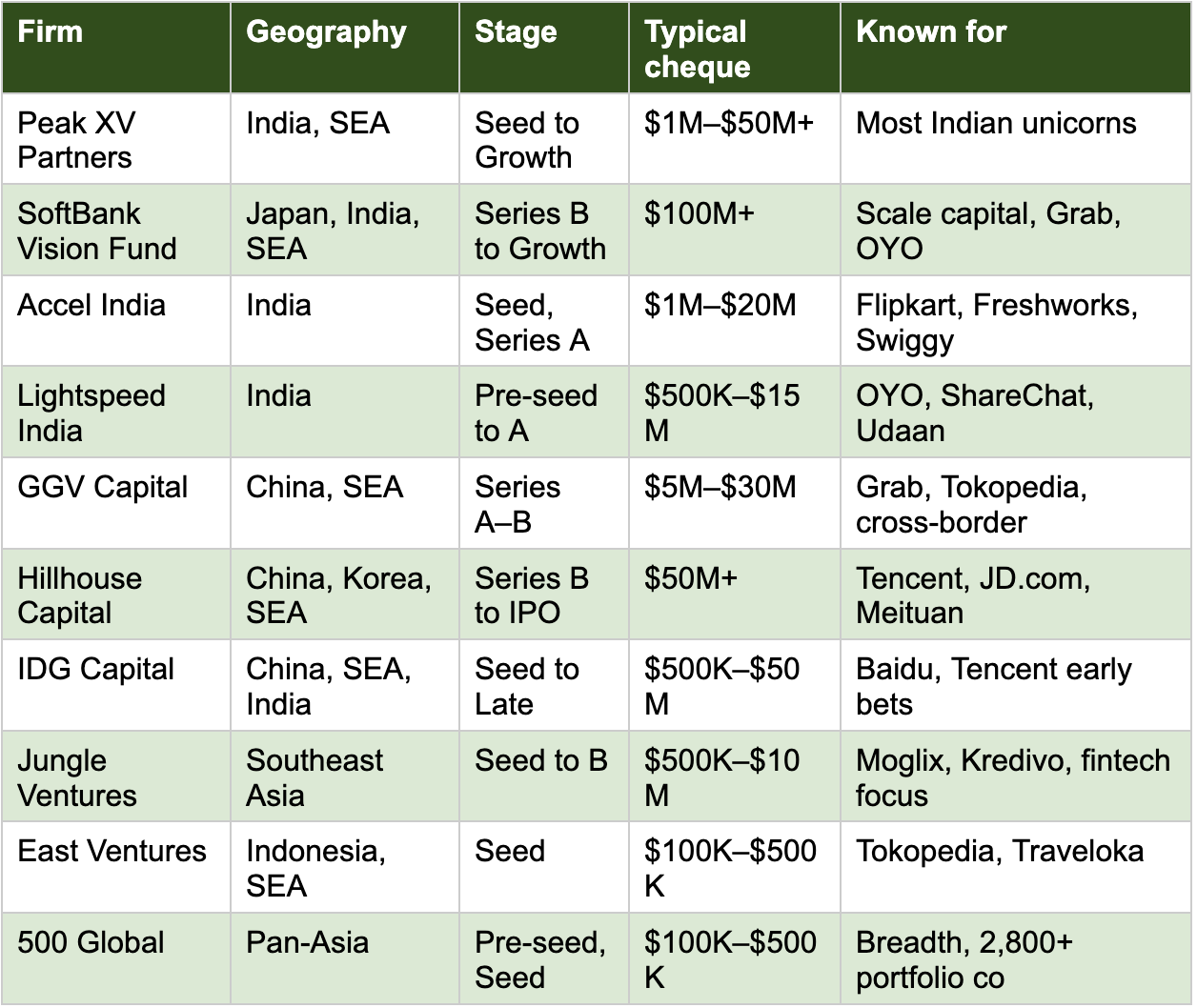Click the Known for column header
The height and width of the screenshot is (1008, 1197).
(1016, 48)
